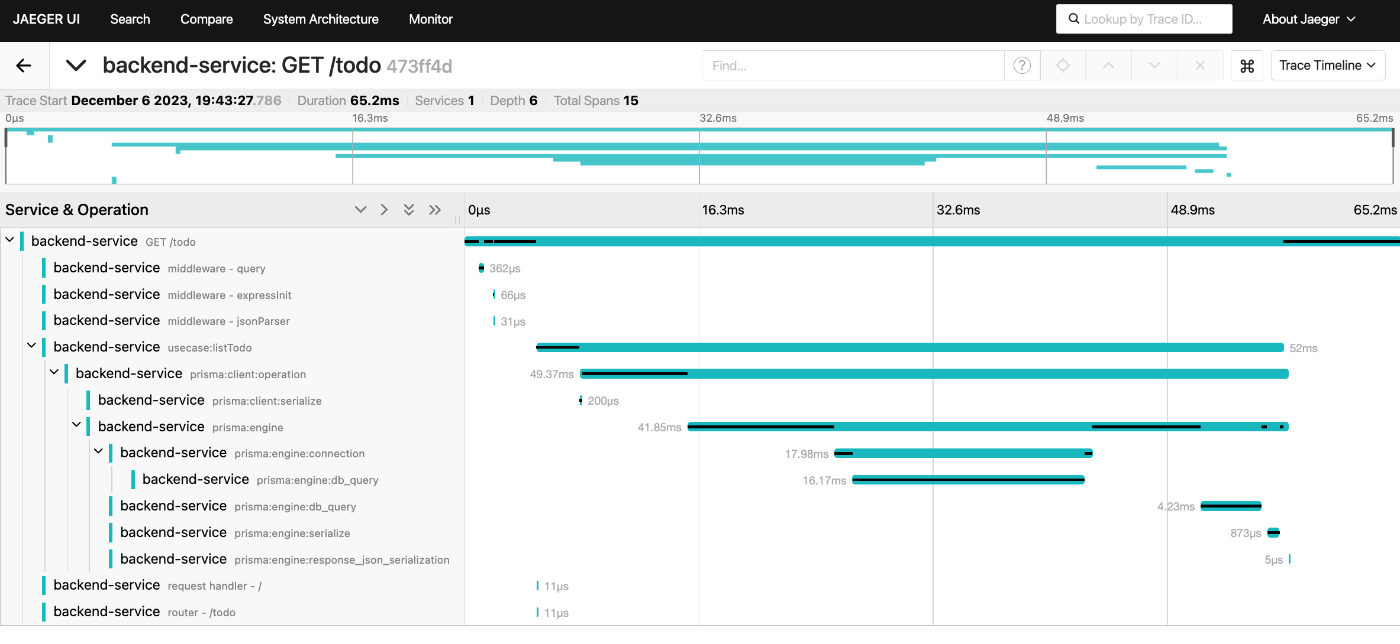Open the Trace Timeline view dropdown
The image size is (1400, 644).
coord(1329,66)
